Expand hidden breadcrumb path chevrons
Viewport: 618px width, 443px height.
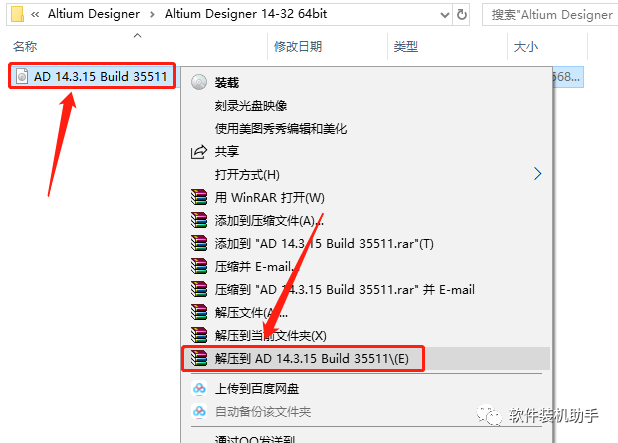pos(35,15)
